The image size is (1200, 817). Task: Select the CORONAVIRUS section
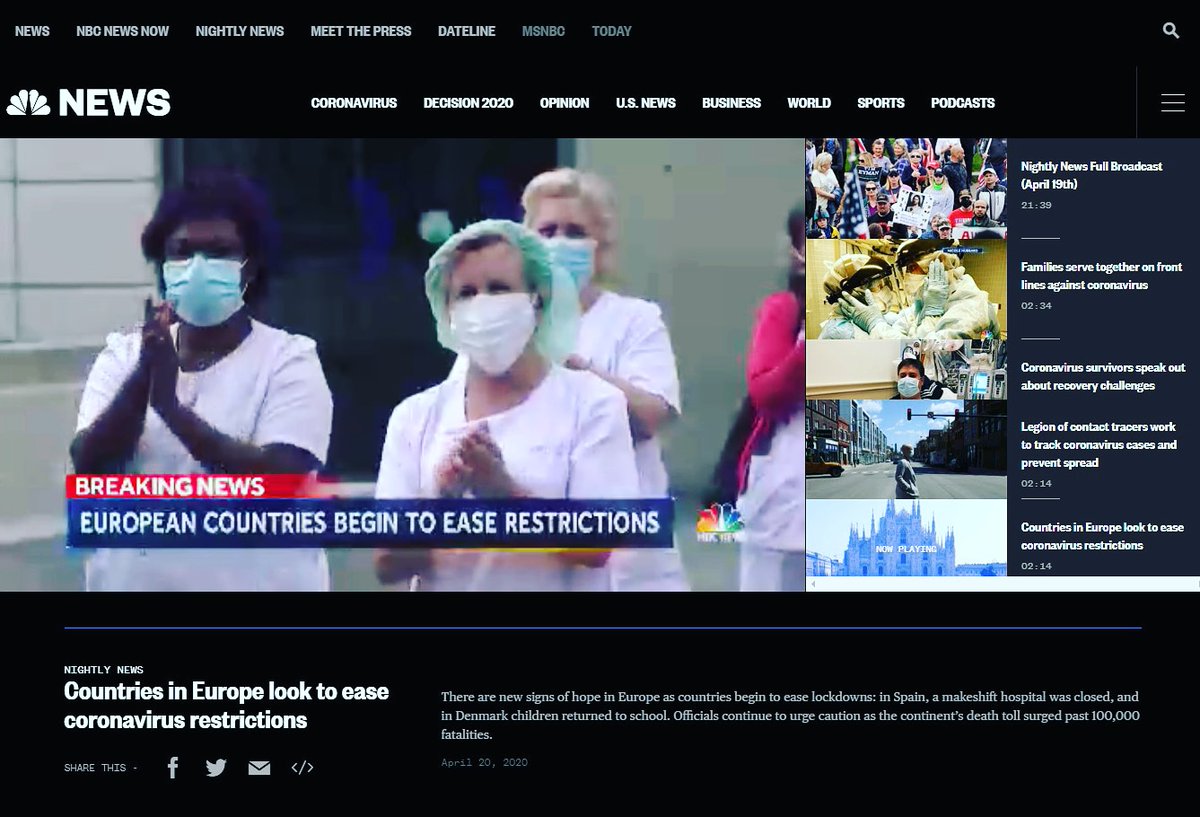[354, 102]
